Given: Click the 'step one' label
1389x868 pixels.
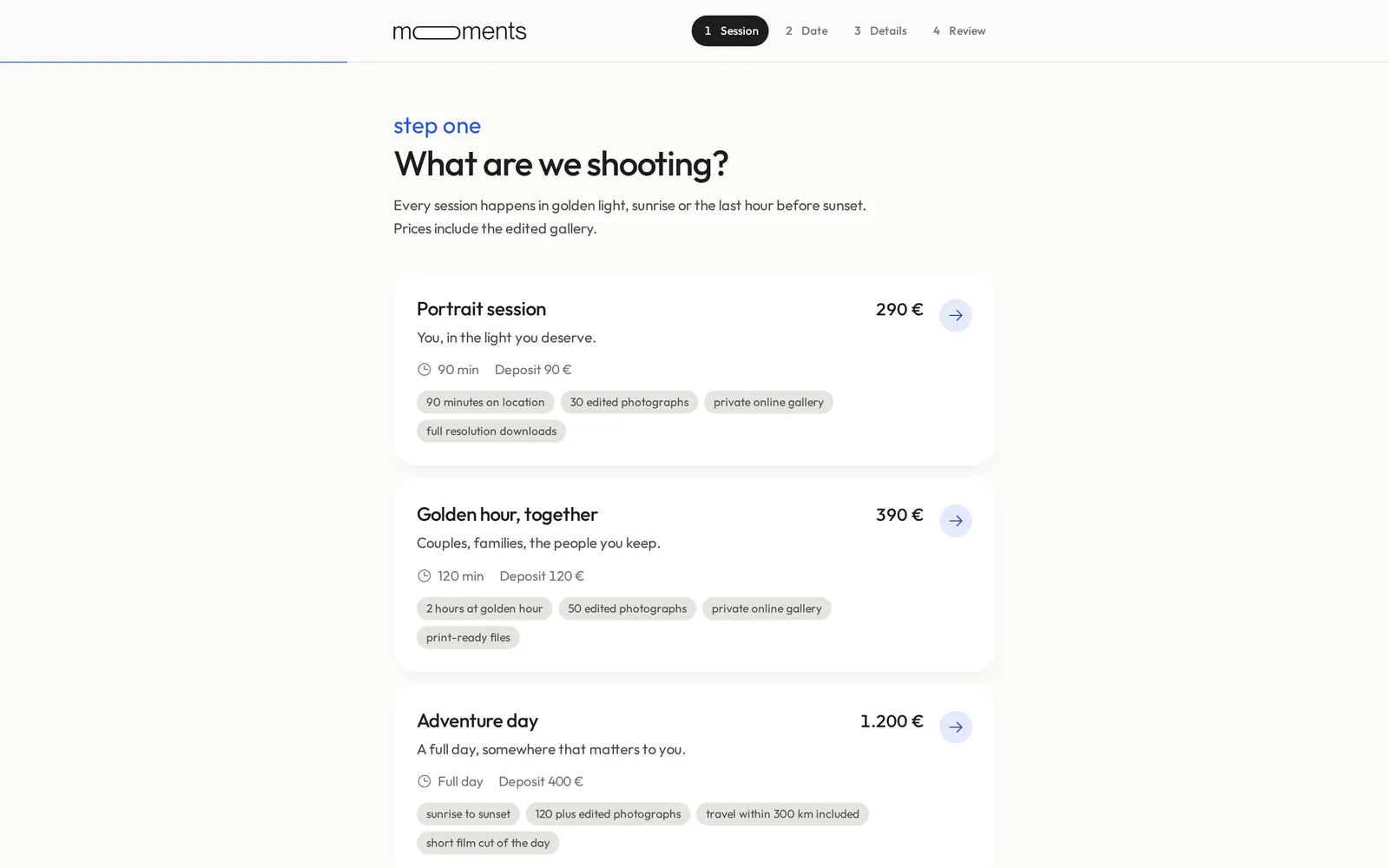Looking at the screenshot, I should coord(437,126).
